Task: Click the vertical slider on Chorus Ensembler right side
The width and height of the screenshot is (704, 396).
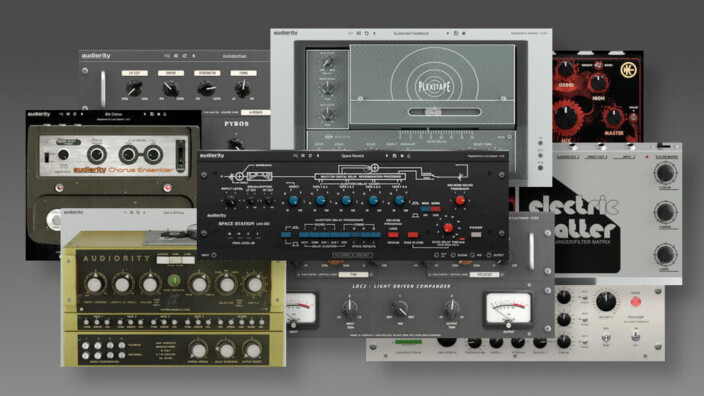Action: tap(180, 155)
